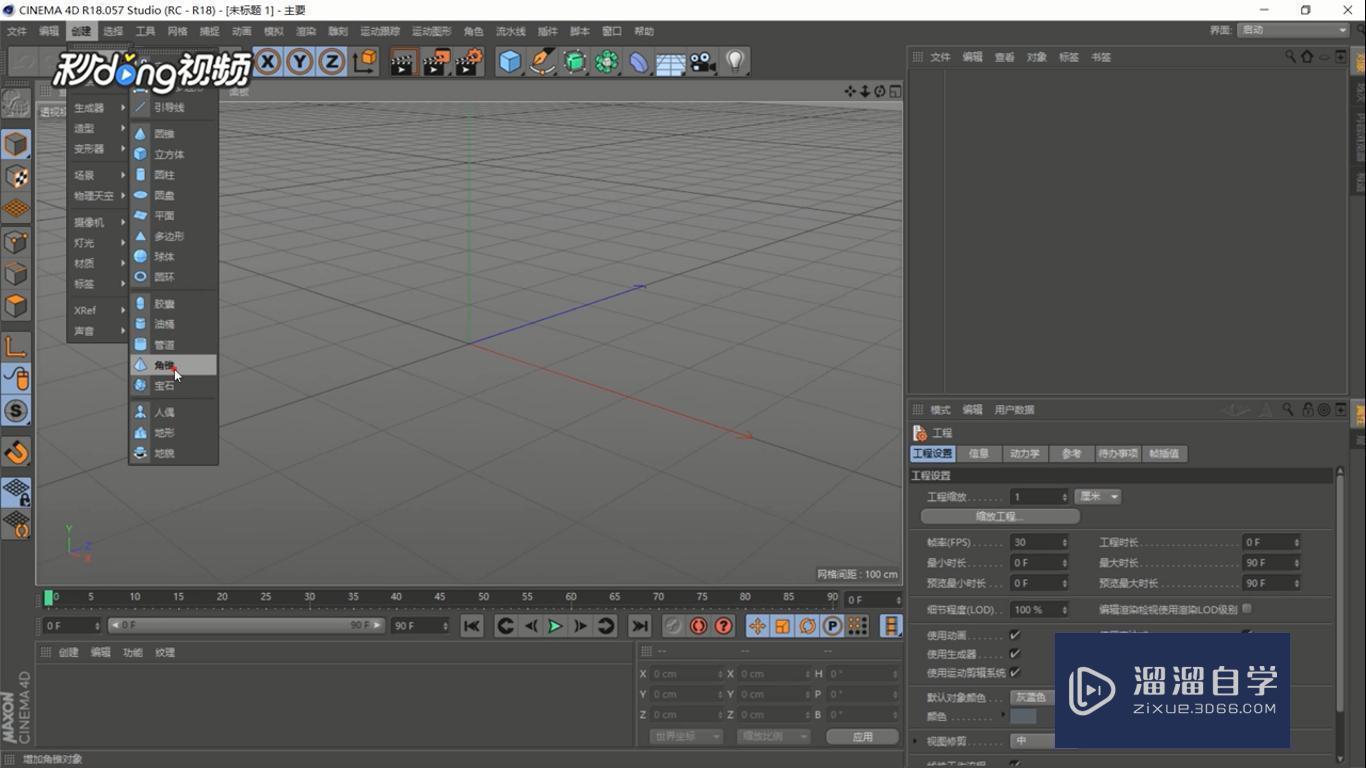Click the 颜色 color swatch
Image resolution: width=1366 pixels, height=768 pixels.
click(1023, 717)
